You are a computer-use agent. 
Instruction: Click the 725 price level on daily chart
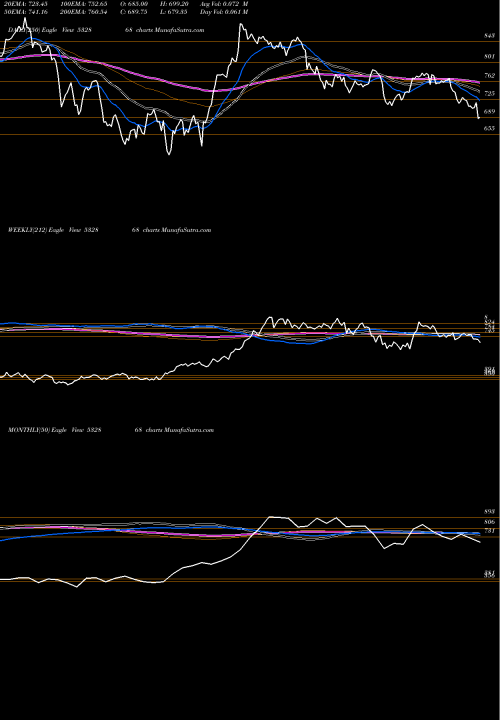(489, 93)
